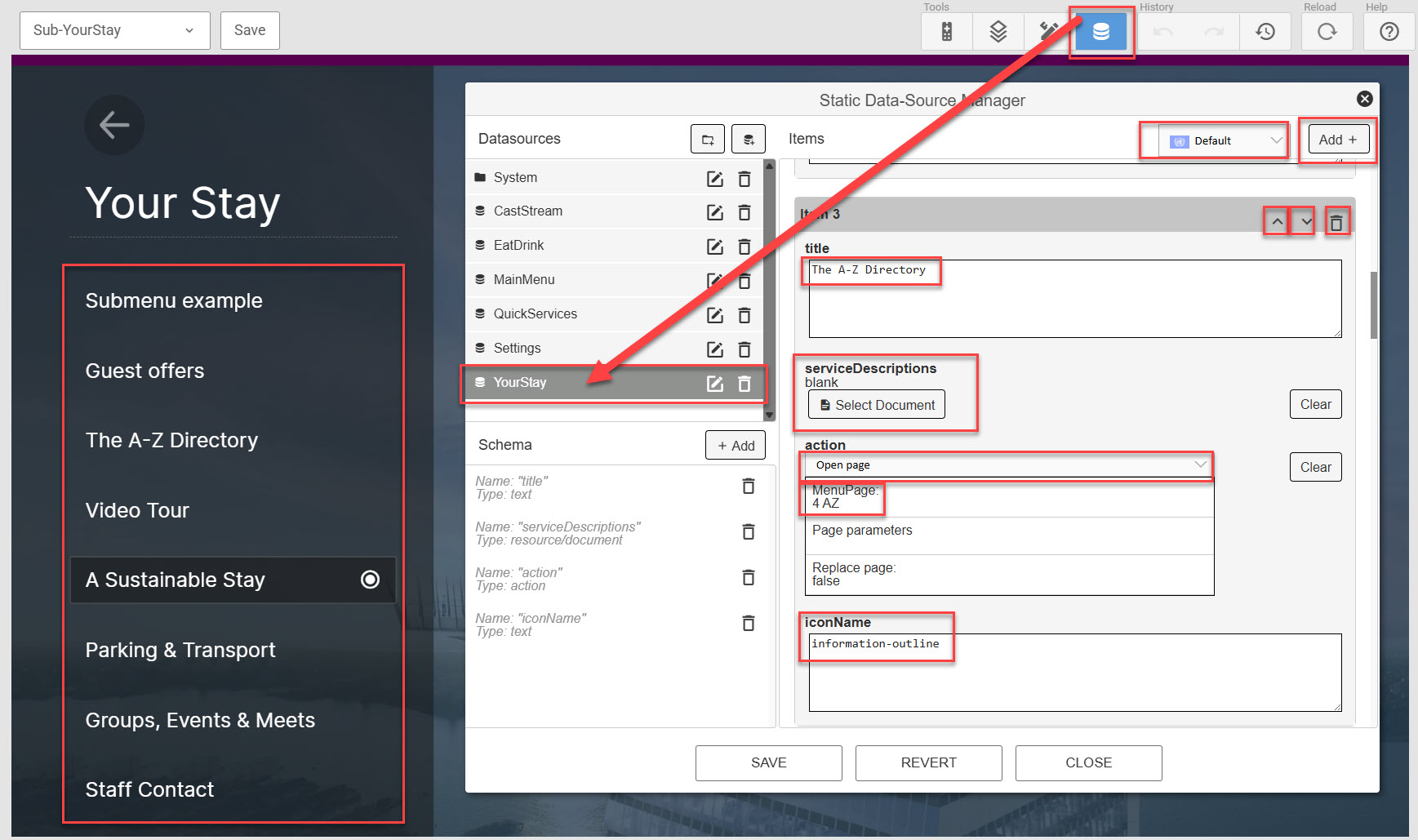Image resolution: width=1418 pixels, height=840 pixels.
Task: Select the A Sustainable Stay radio option
Action: pyautogui.click(x=370, y=580)
